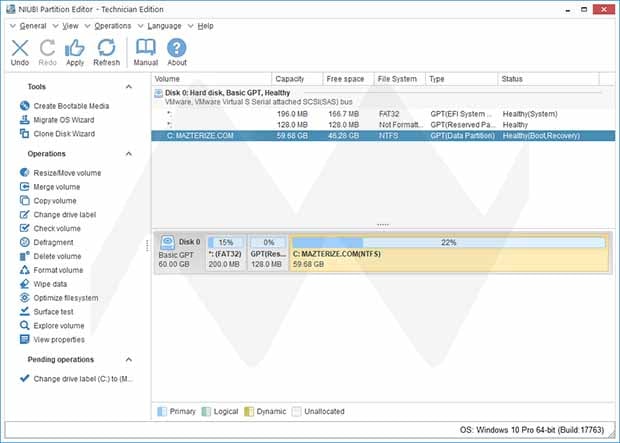Viewport: 620px width, 443px height.
Task: Click the Type column header
Action: click(x=461, y=79)
